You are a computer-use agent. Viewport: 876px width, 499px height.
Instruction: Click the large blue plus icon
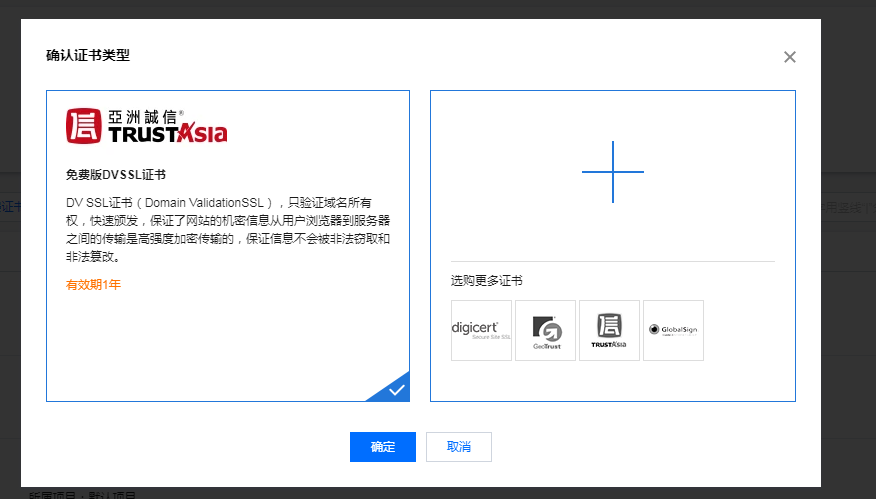point(612,172)
